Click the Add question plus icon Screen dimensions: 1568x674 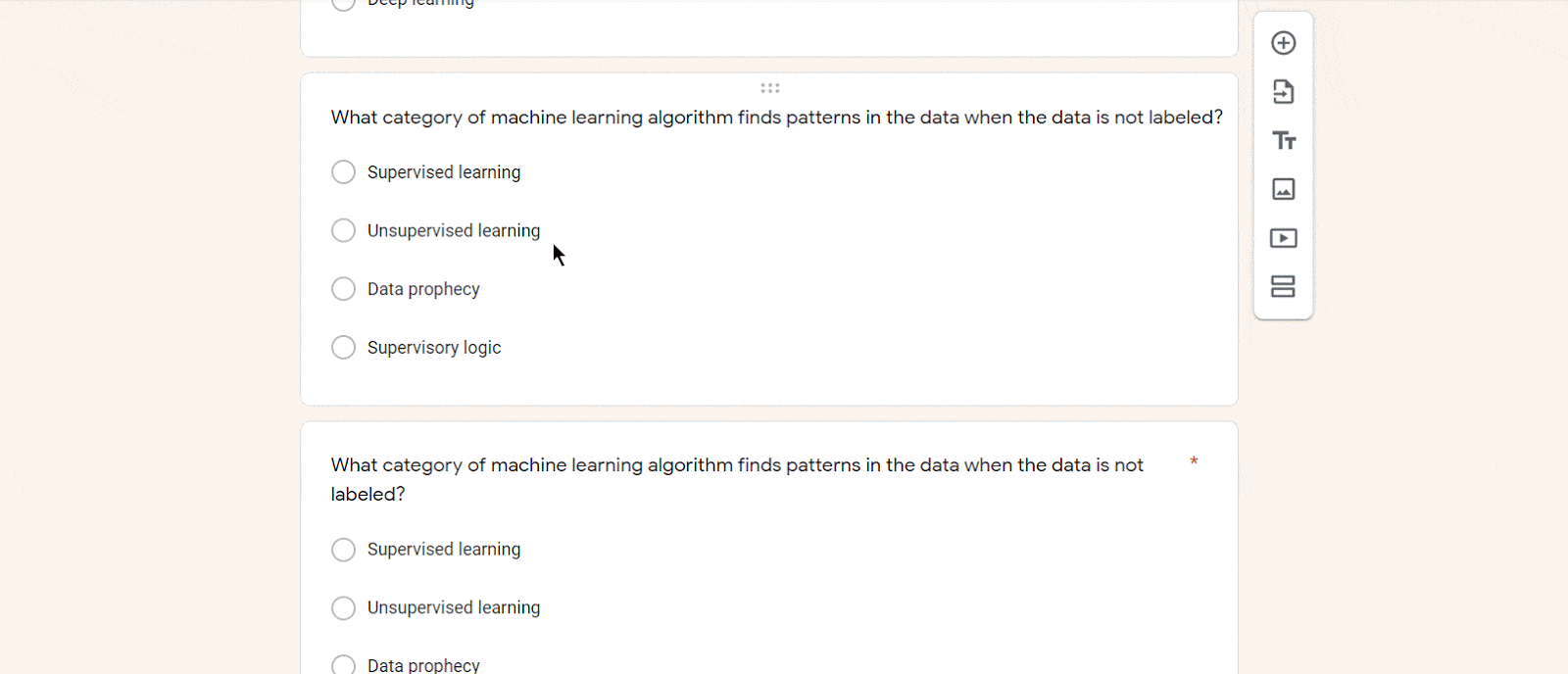1283,43
